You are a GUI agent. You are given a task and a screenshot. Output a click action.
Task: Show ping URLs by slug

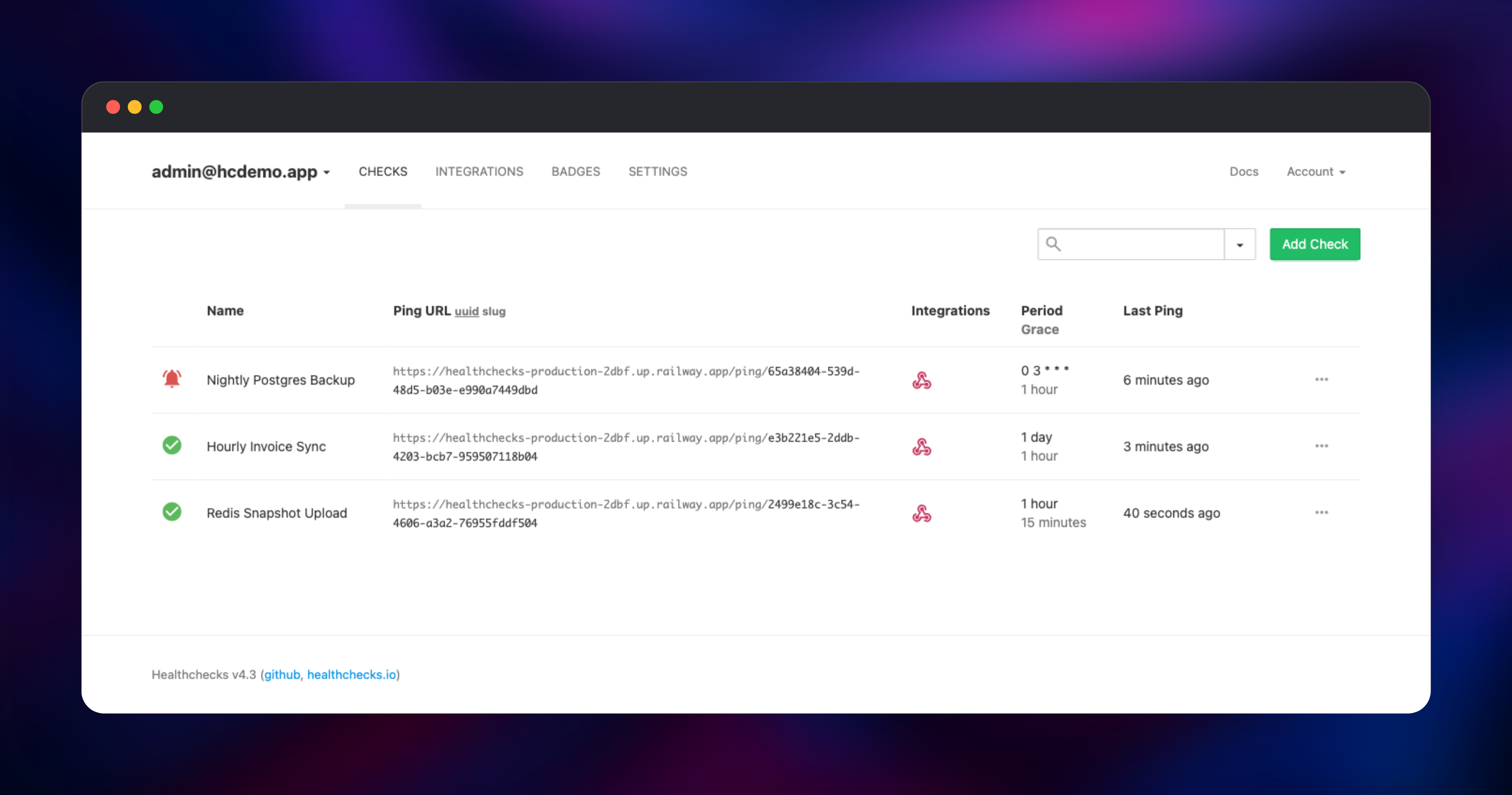click(x=494, y=312)
